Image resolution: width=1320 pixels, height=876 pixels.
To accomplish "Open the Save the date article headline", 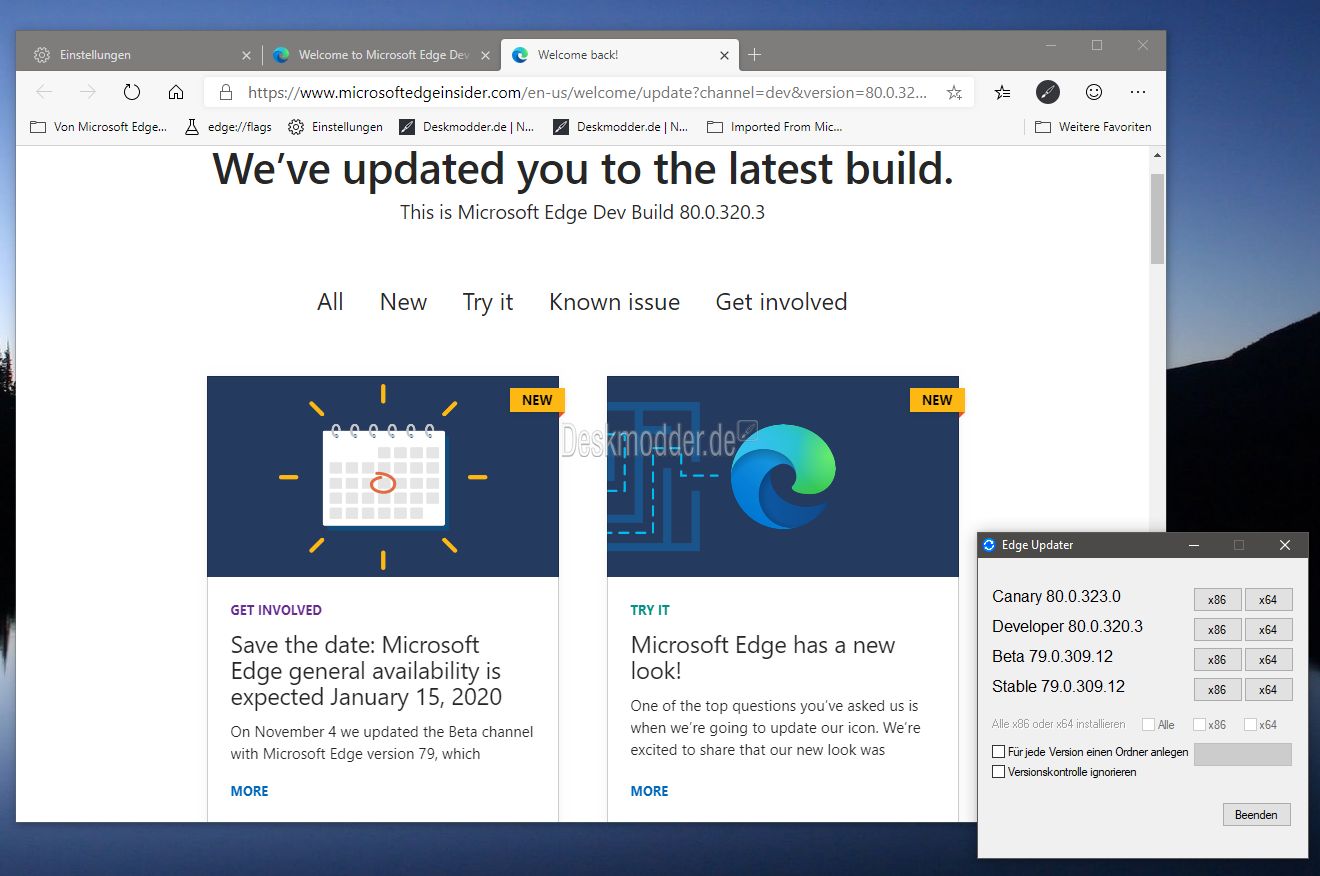I will pos(367,671).
